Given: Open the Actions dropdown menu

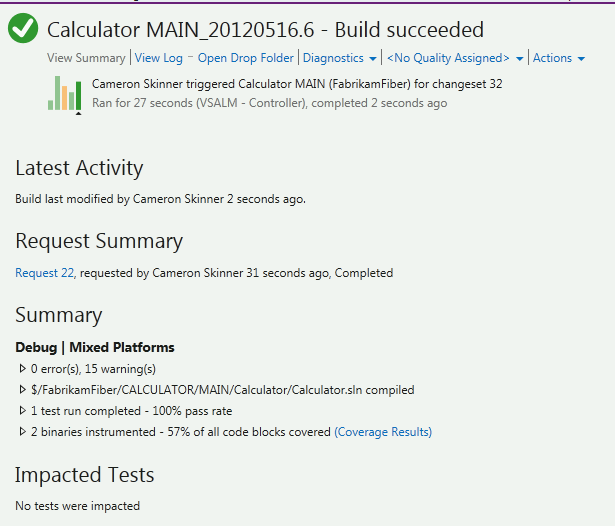Looking at the screenshot, I should (558, 58).
